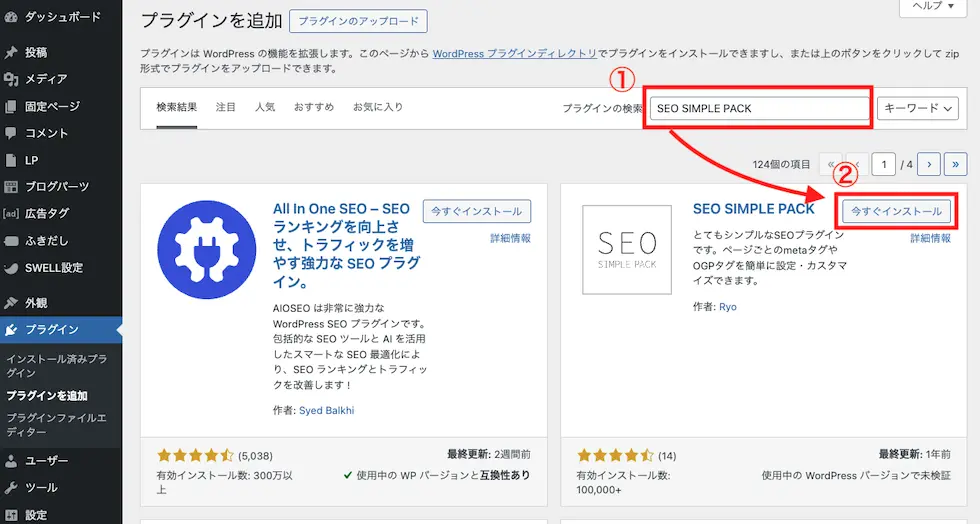The height and width of the screenshot is (524, 980).
Task: Open the 固定ページ menu item
Action: click(52, 106)
